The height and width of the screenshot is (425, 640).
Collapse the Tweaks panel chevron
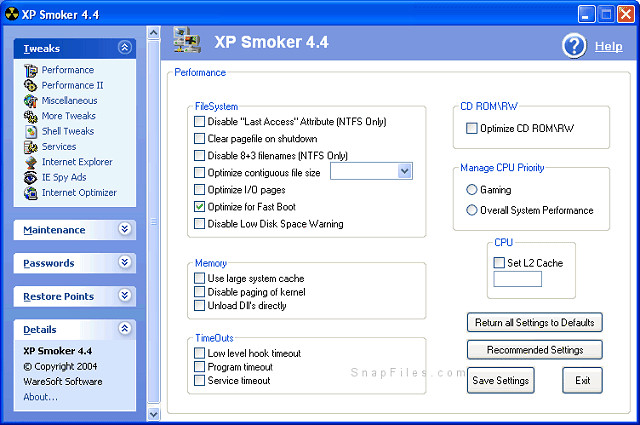(x=124, y=48)
